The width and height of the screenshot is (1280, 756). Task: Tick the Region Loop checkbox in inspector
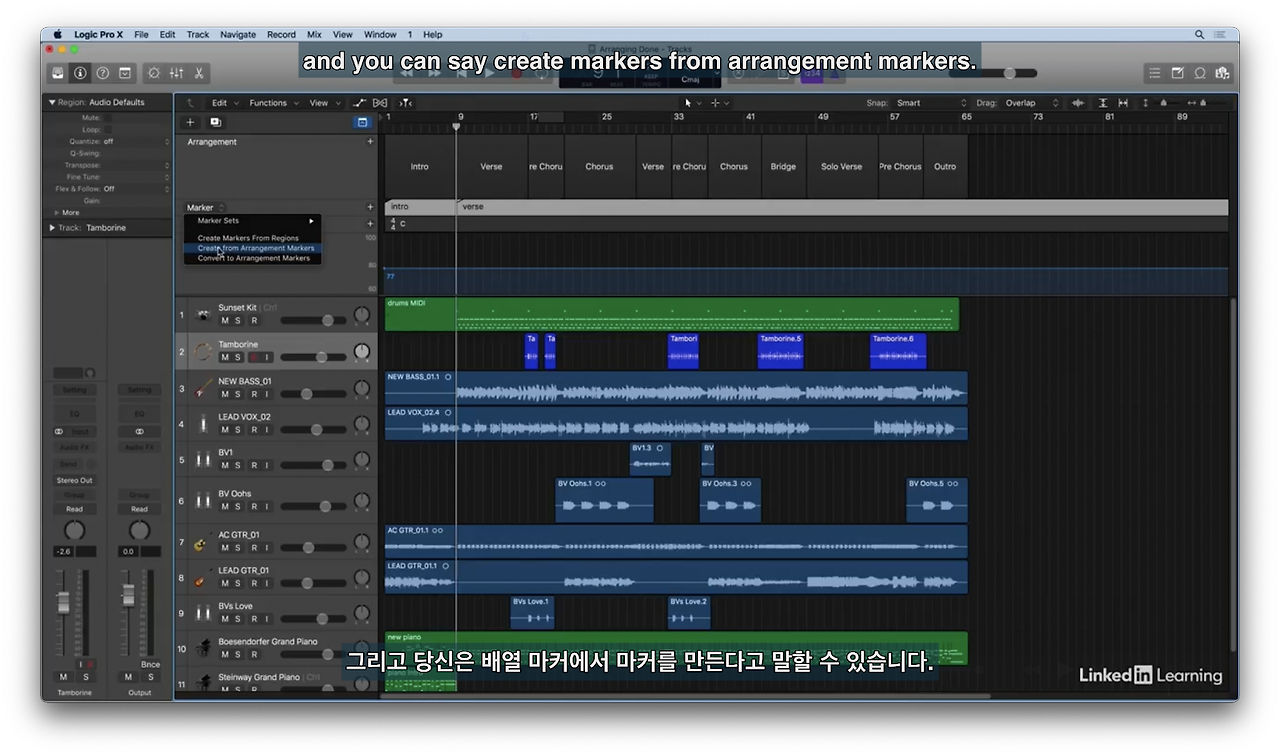pyautogui.click(x=108, y=130)
